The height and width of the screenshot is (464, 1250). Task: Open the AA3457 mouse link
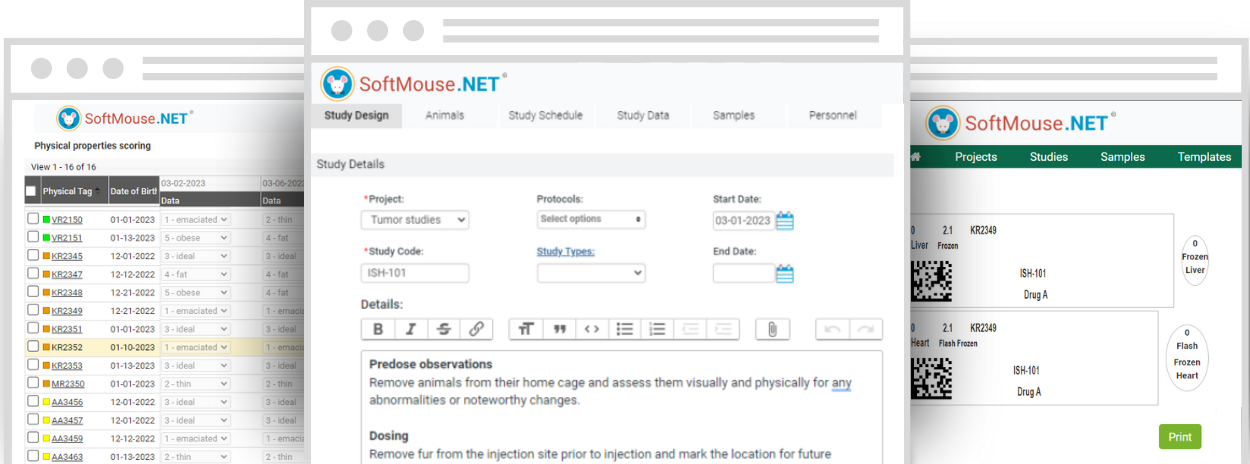click(x=67, y=421)
